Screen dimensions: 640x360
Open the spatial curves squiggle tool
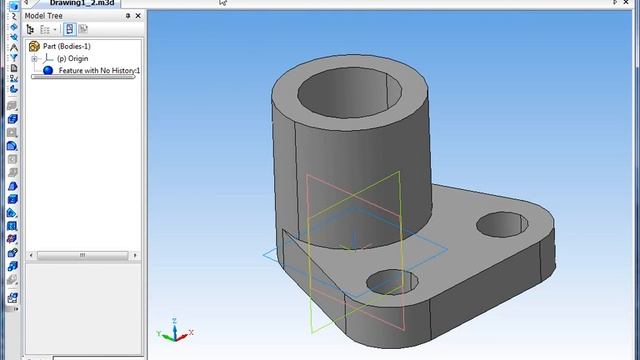point(13,16)
